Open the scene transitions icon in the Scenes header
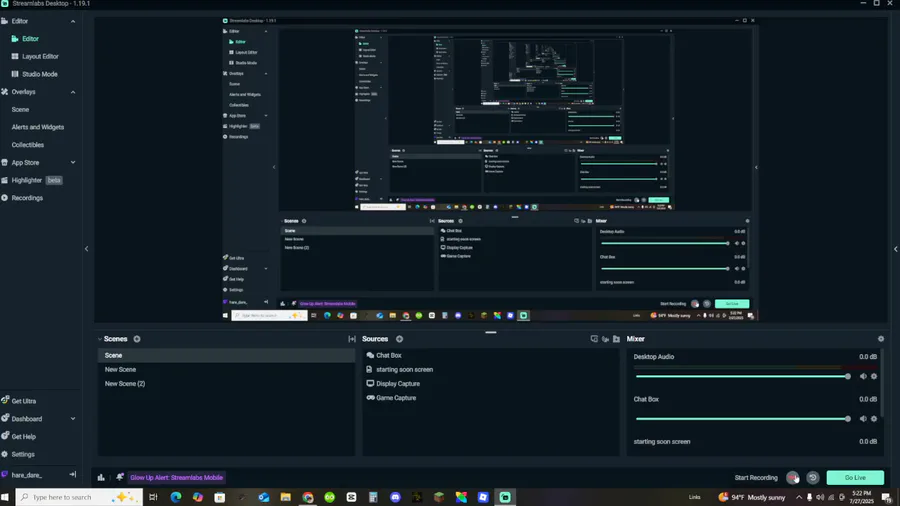This screenshot has width=900, height=506. pos(352,339)
